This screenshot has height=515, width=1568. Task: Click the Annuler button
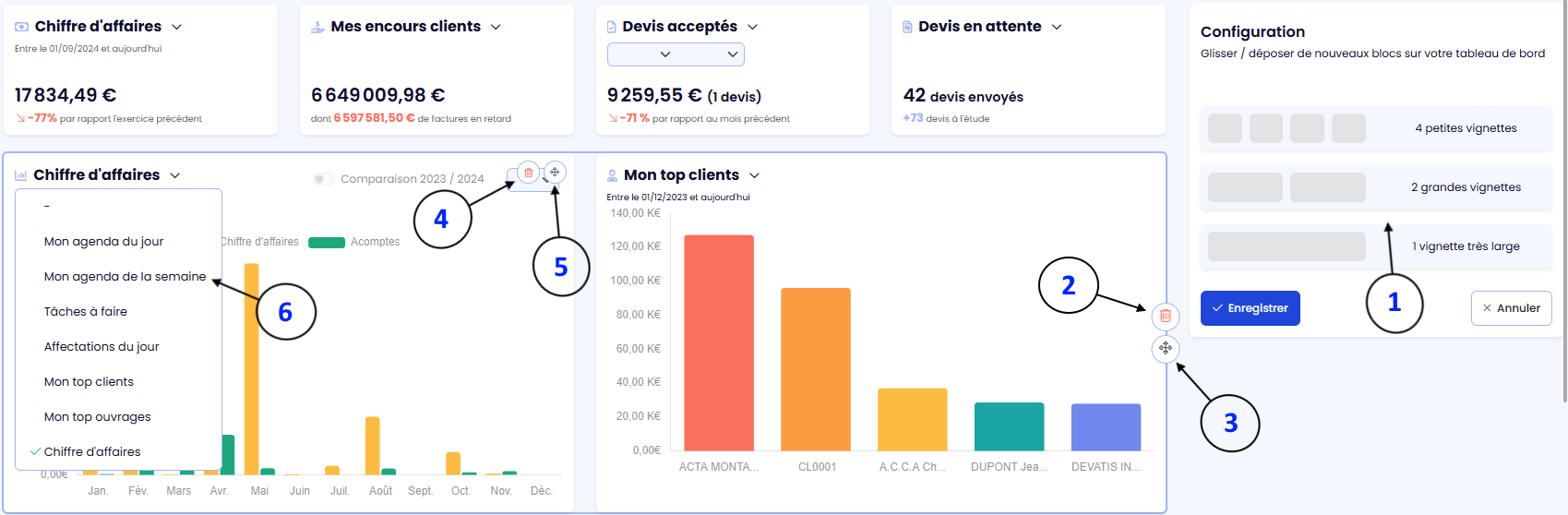pos(1511,308)
